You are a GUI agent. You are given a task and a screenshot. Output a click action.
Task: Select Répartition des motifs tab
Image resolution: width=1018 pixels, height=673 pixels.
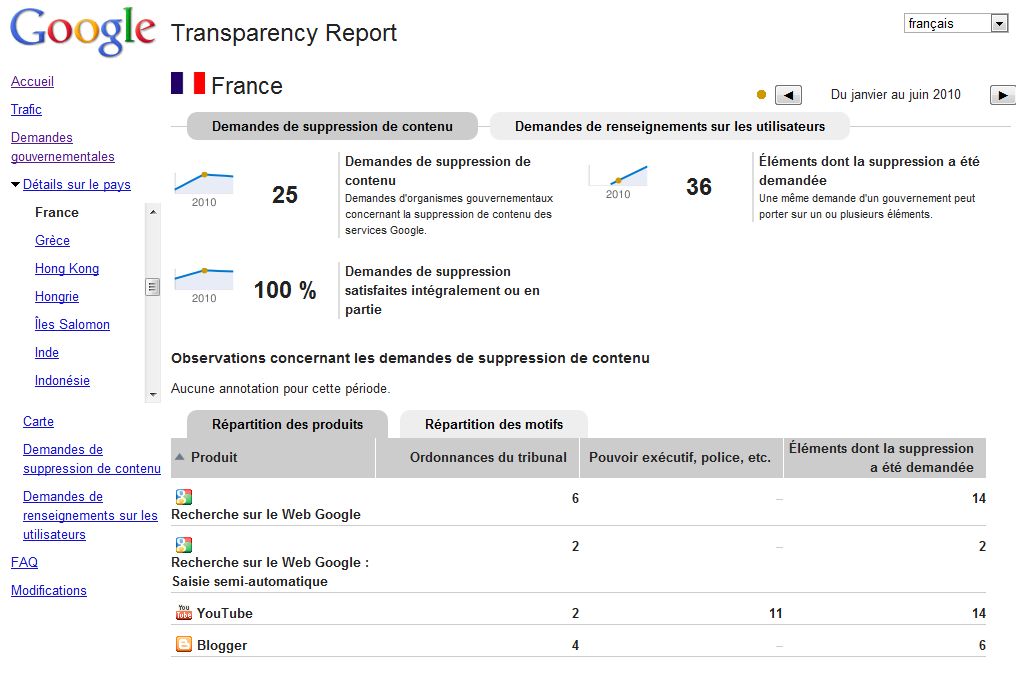494,424
